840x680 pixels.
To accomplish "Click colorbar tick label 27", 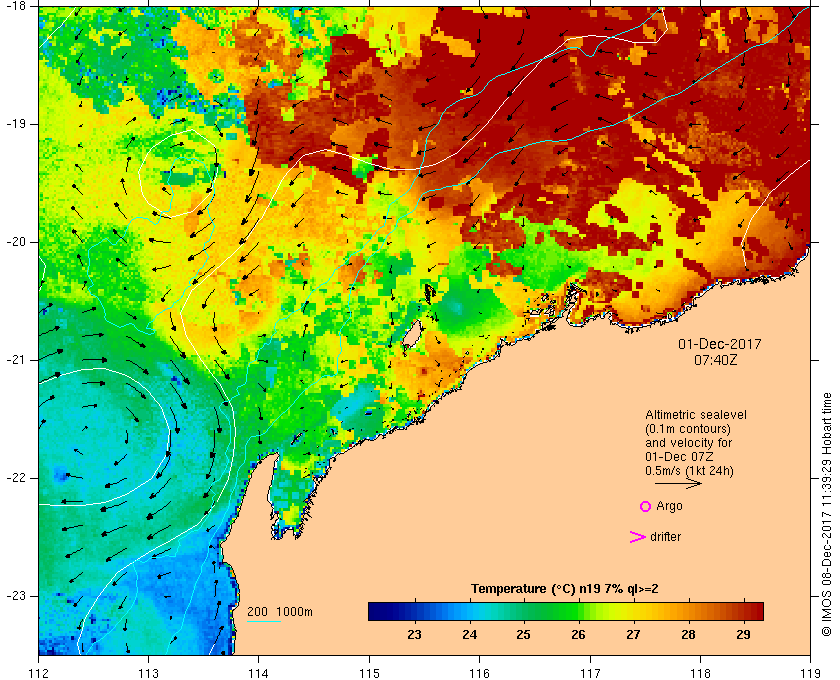I will point(633,634).
